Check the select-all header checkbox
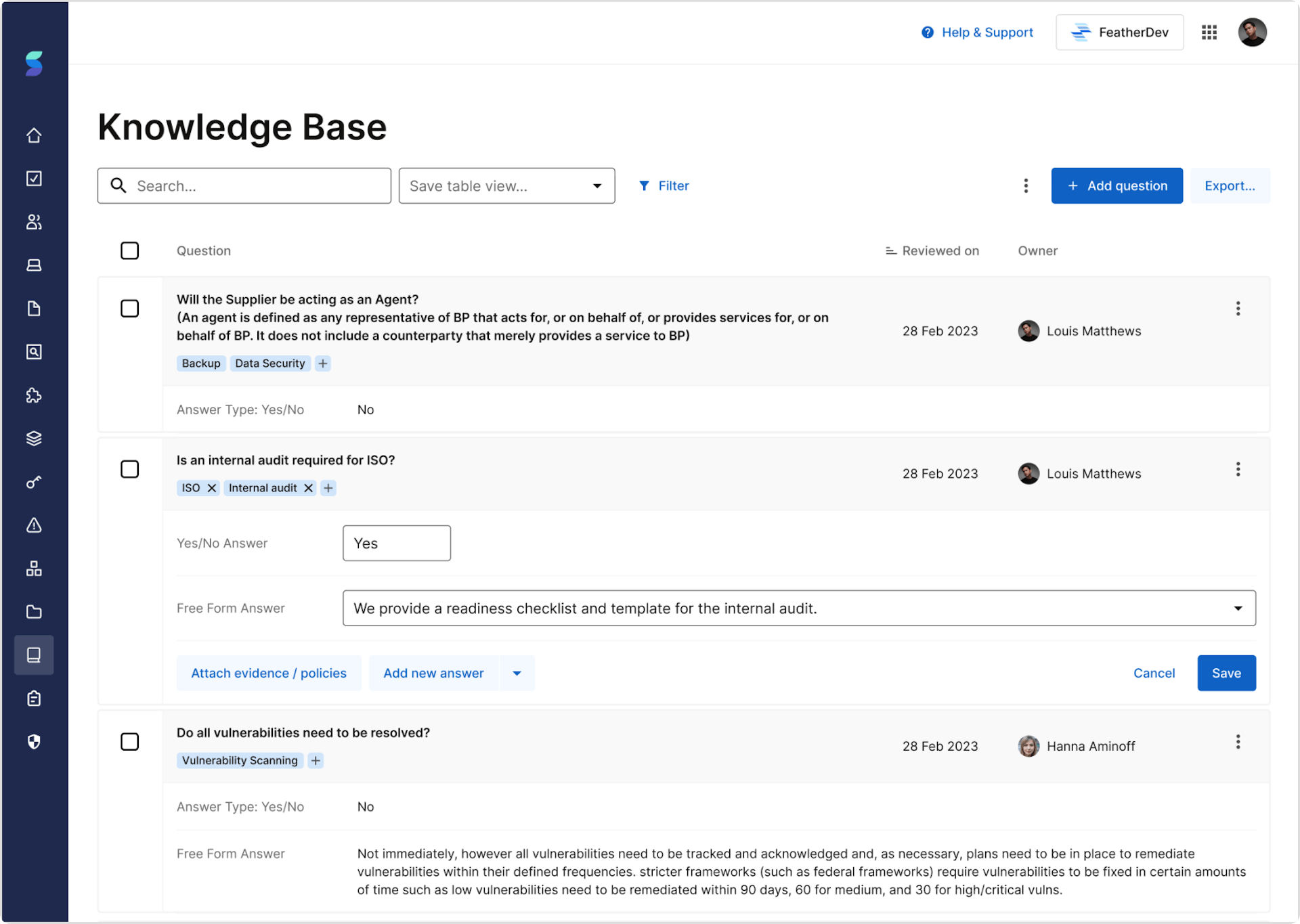This screenshot has height=924, width=1300. (130, 251)
